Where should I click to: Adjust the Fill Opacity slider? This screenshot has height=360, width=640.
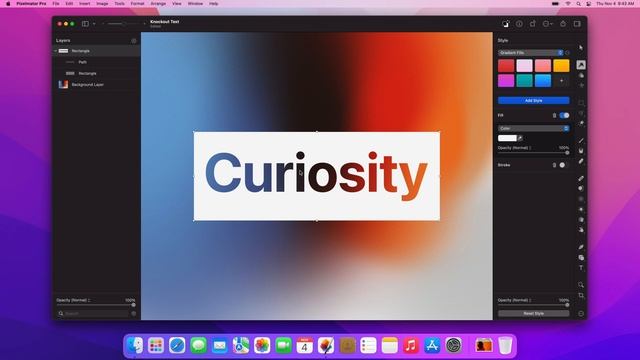[533, 153]
